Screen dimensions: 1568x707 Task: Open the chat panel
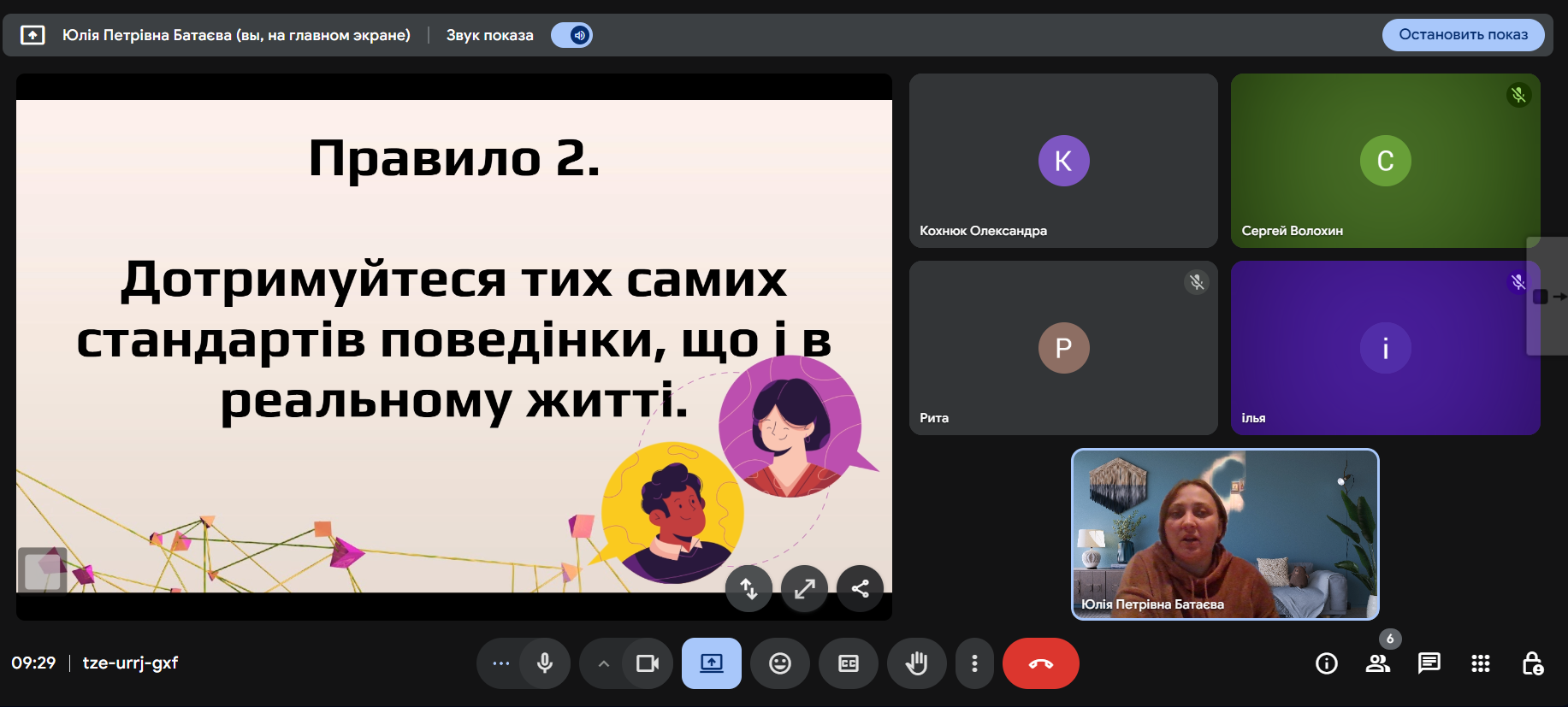[x=1429, y=663]
